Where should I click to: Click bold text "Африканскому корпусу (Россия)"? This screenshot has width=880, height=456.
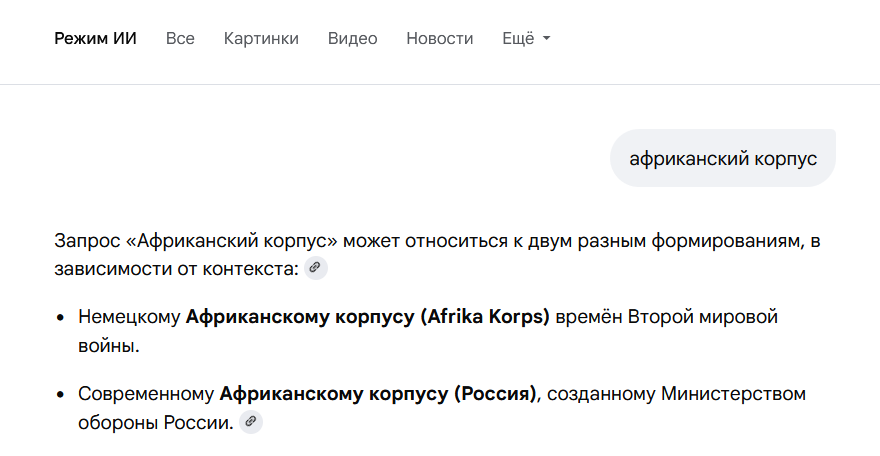(x=378, y=394)
